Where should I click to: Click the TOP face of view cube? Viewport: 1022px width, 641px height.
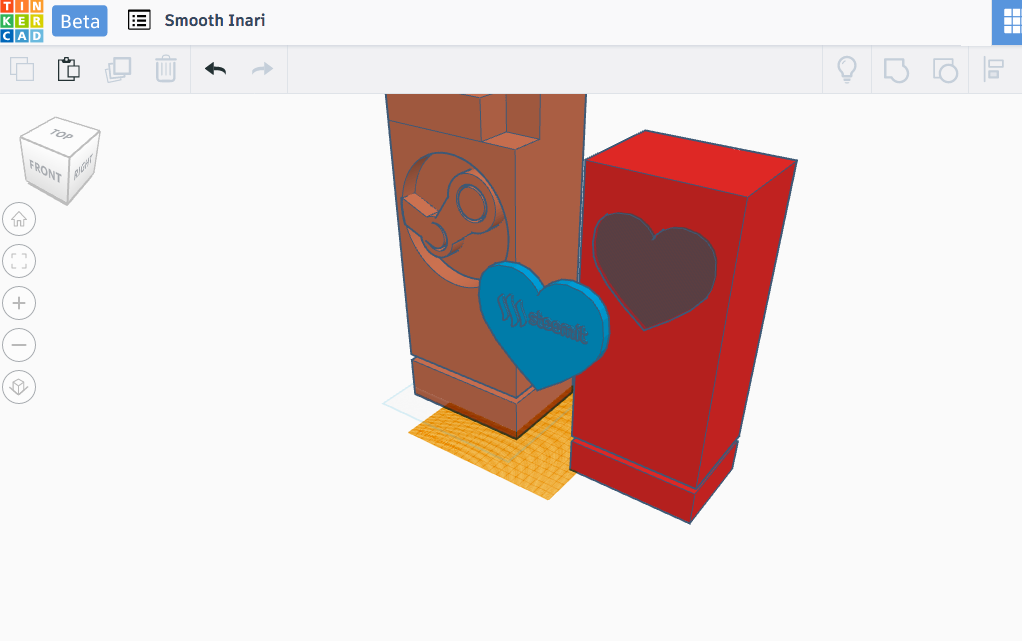coord(61,134)
